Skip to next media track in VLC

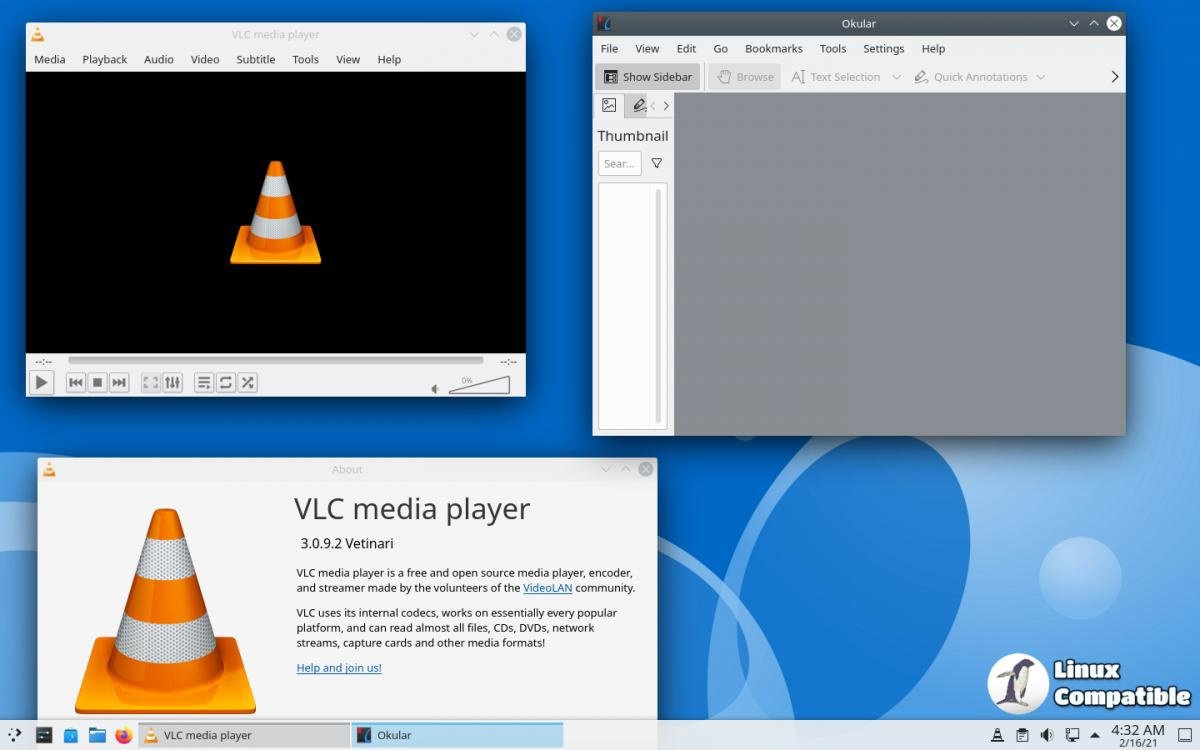click(x=119, y=382)
